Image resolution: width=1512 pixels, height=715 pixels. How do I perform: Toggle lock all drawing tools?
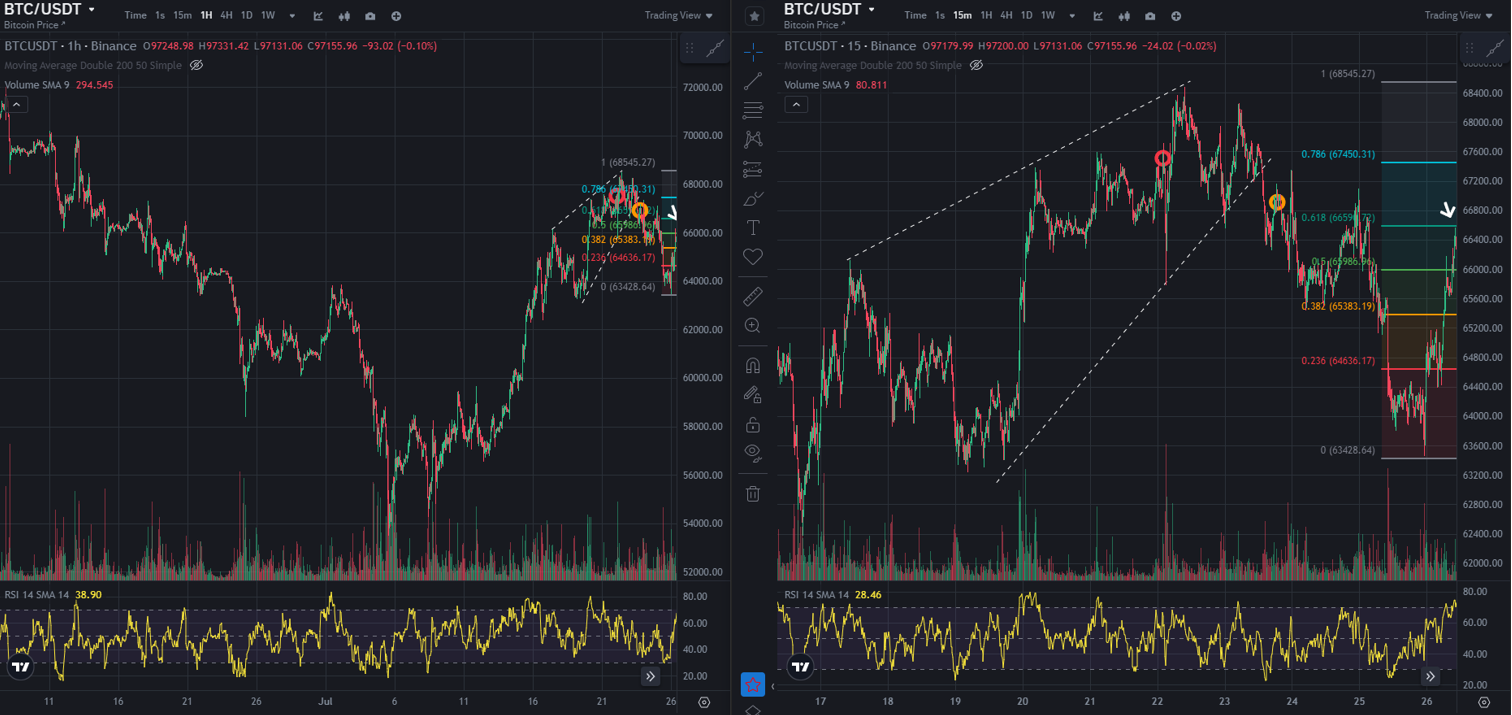tap(753, 424)
